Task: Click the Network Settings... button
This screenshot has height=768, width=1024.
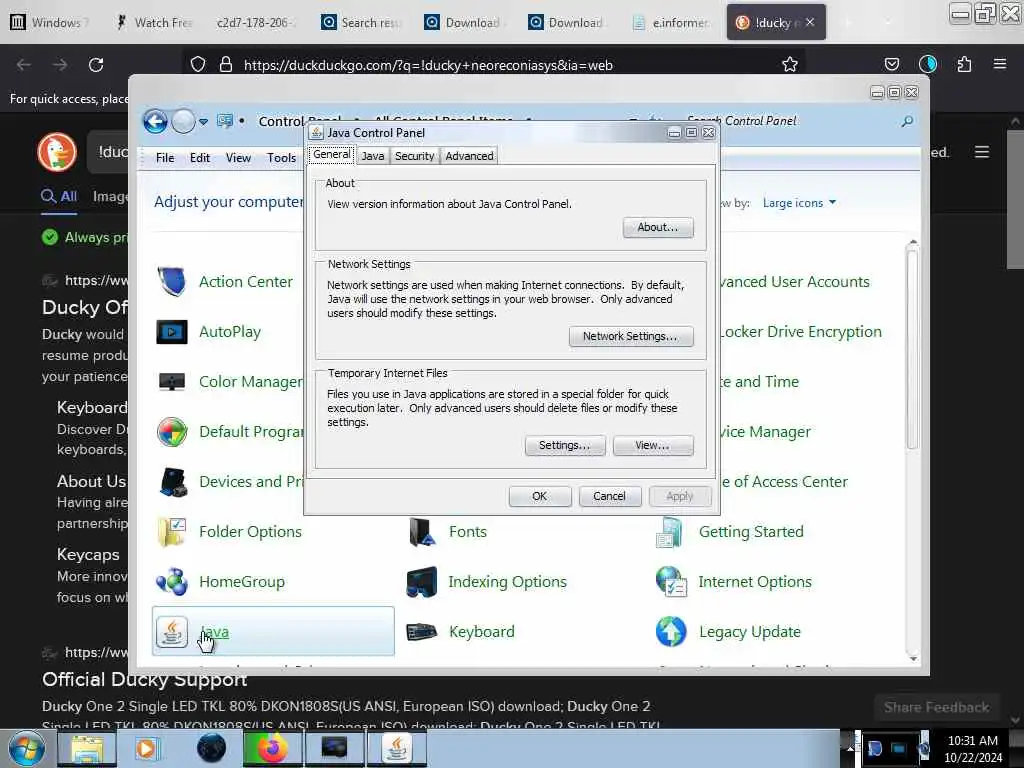Action: click(630, 336)
